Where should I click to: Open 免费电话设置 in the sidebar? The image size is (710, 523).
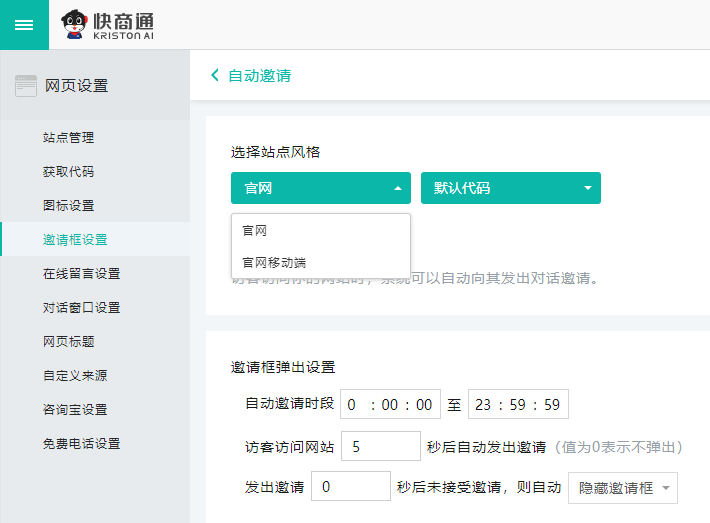(81, 444)
